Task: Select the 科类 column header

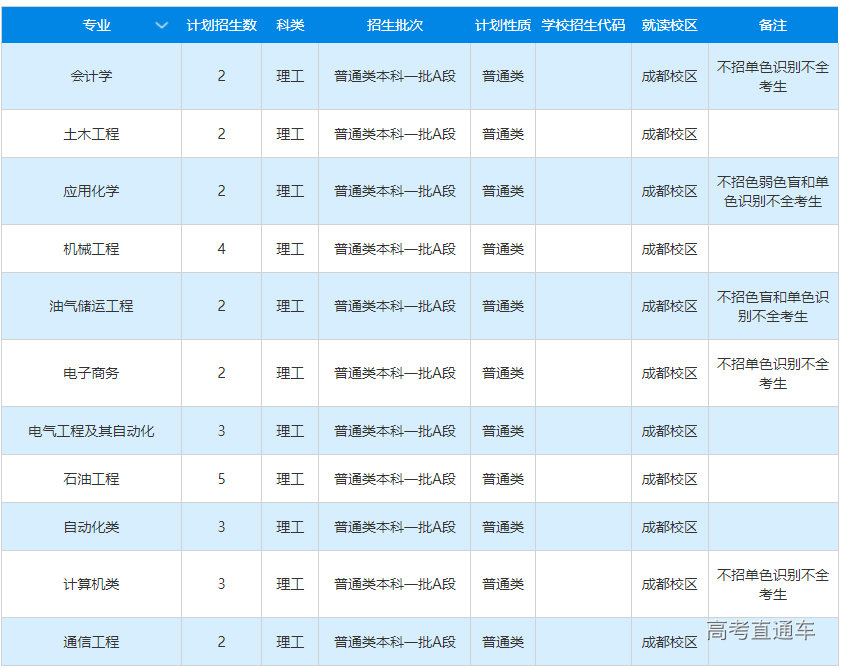Action: pyautogui.click(x=290, y=25)
